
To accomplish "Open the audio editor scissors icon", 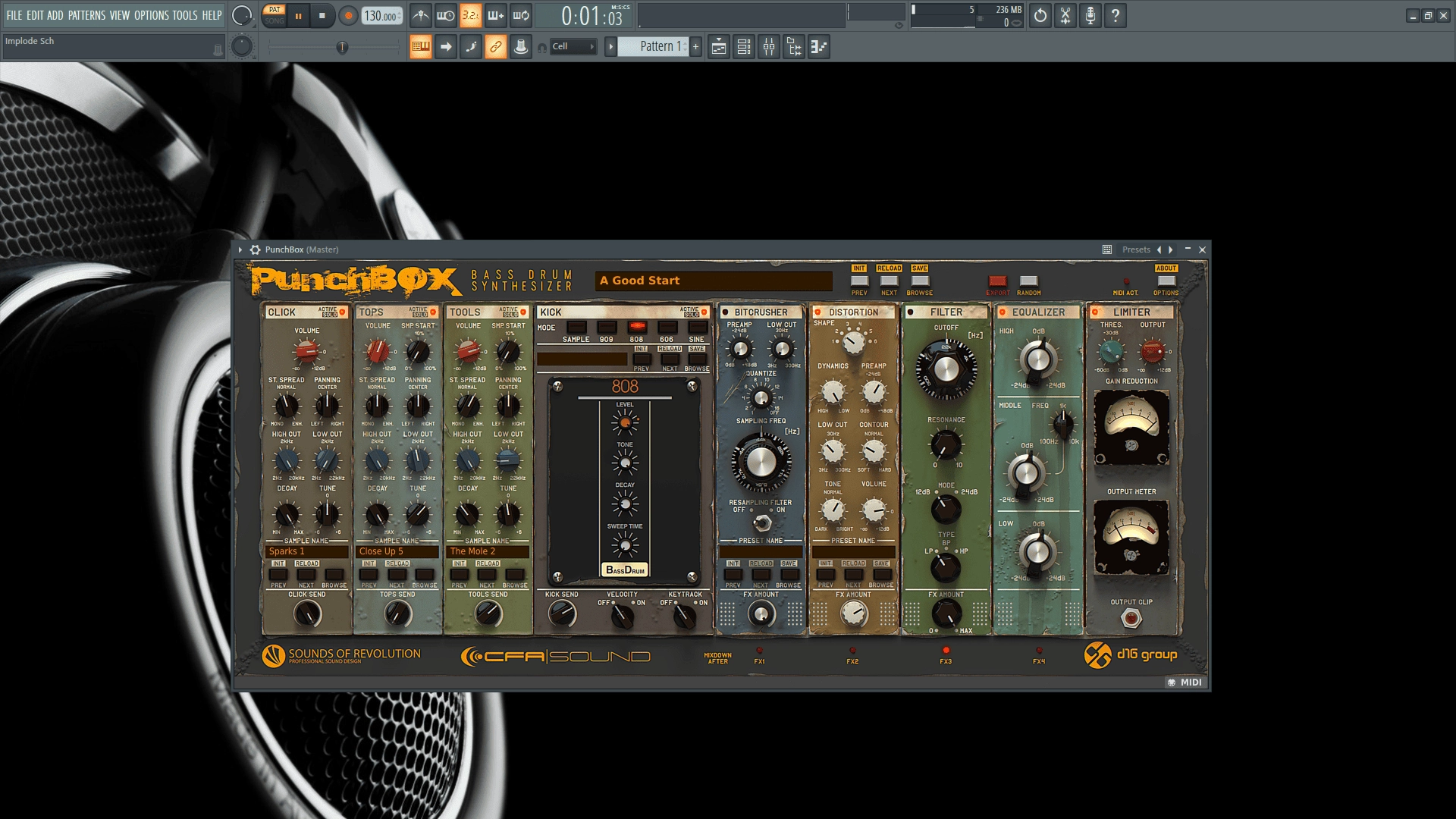I will point(1065,15).
